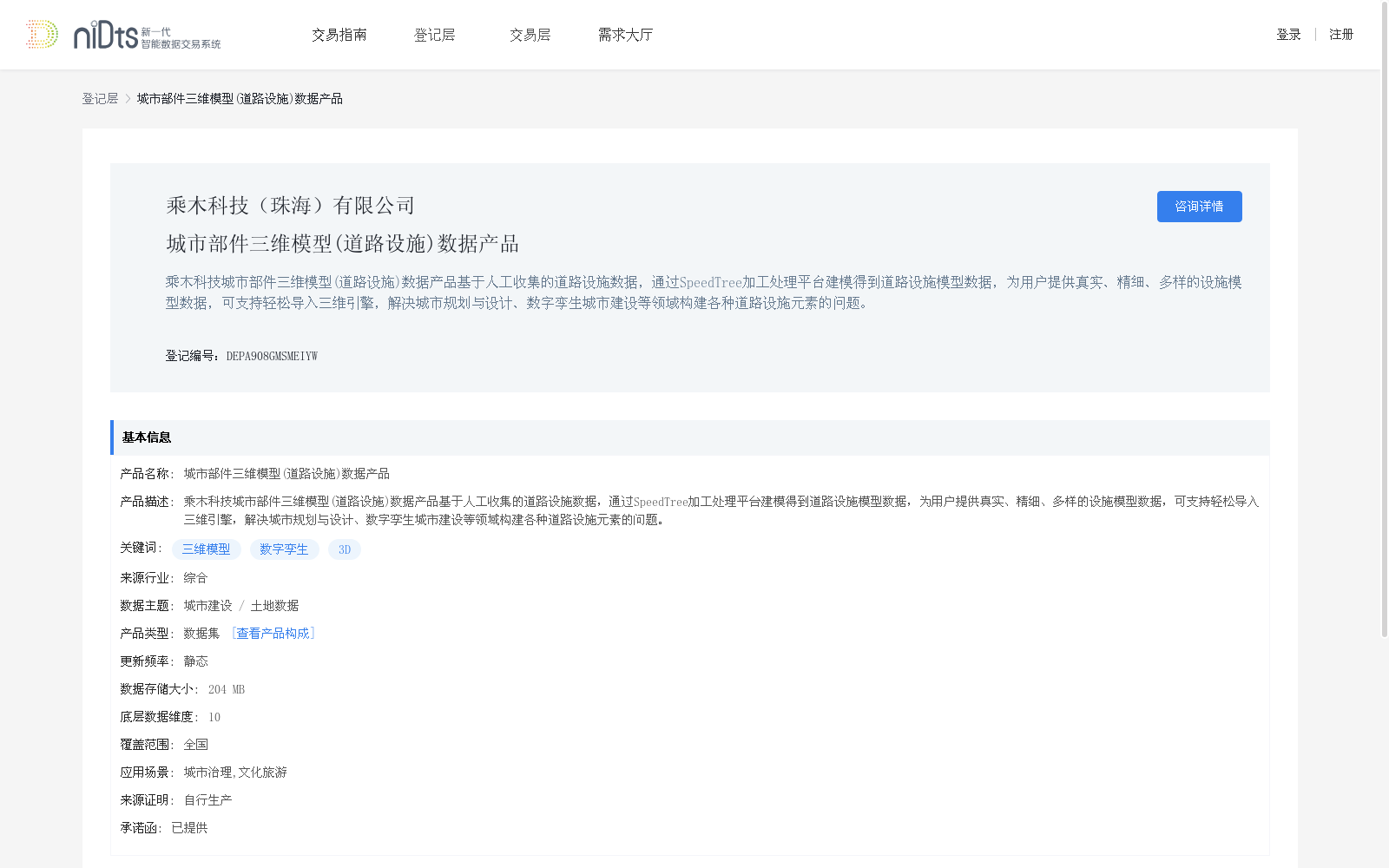Go back to 登记层 via the breadcrumb
This screenshot has height=868, width=1389.
click(100, 99)
